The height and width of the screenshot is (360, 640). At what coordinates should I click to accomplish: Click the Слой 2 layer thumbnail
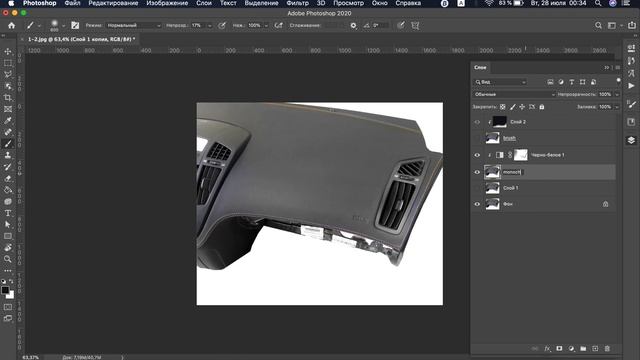500,122
